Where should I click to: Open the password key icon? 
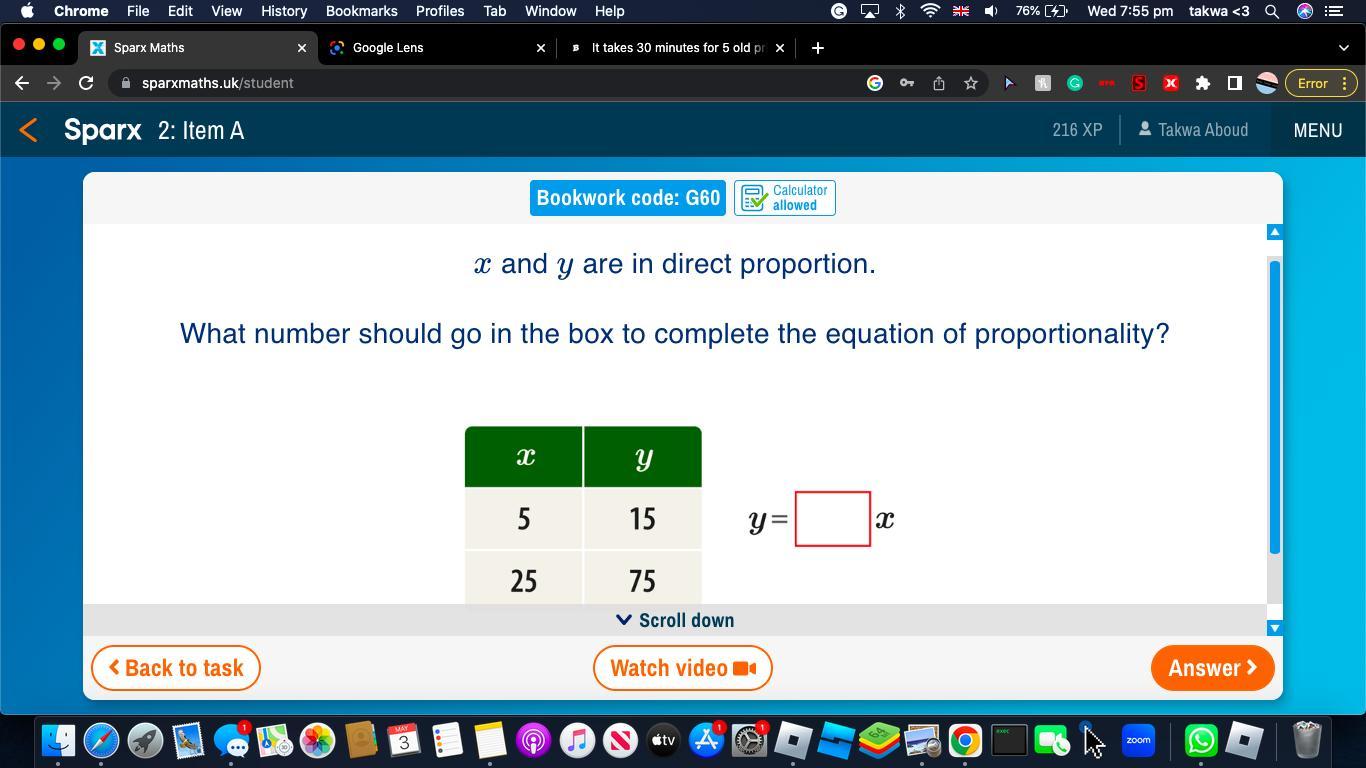pos(906,83)
